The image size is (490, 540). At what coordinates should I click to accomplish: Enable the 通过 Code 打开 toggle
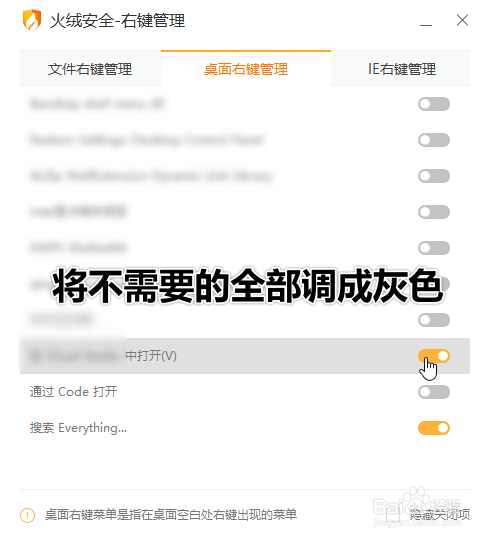tap(434, 392)
